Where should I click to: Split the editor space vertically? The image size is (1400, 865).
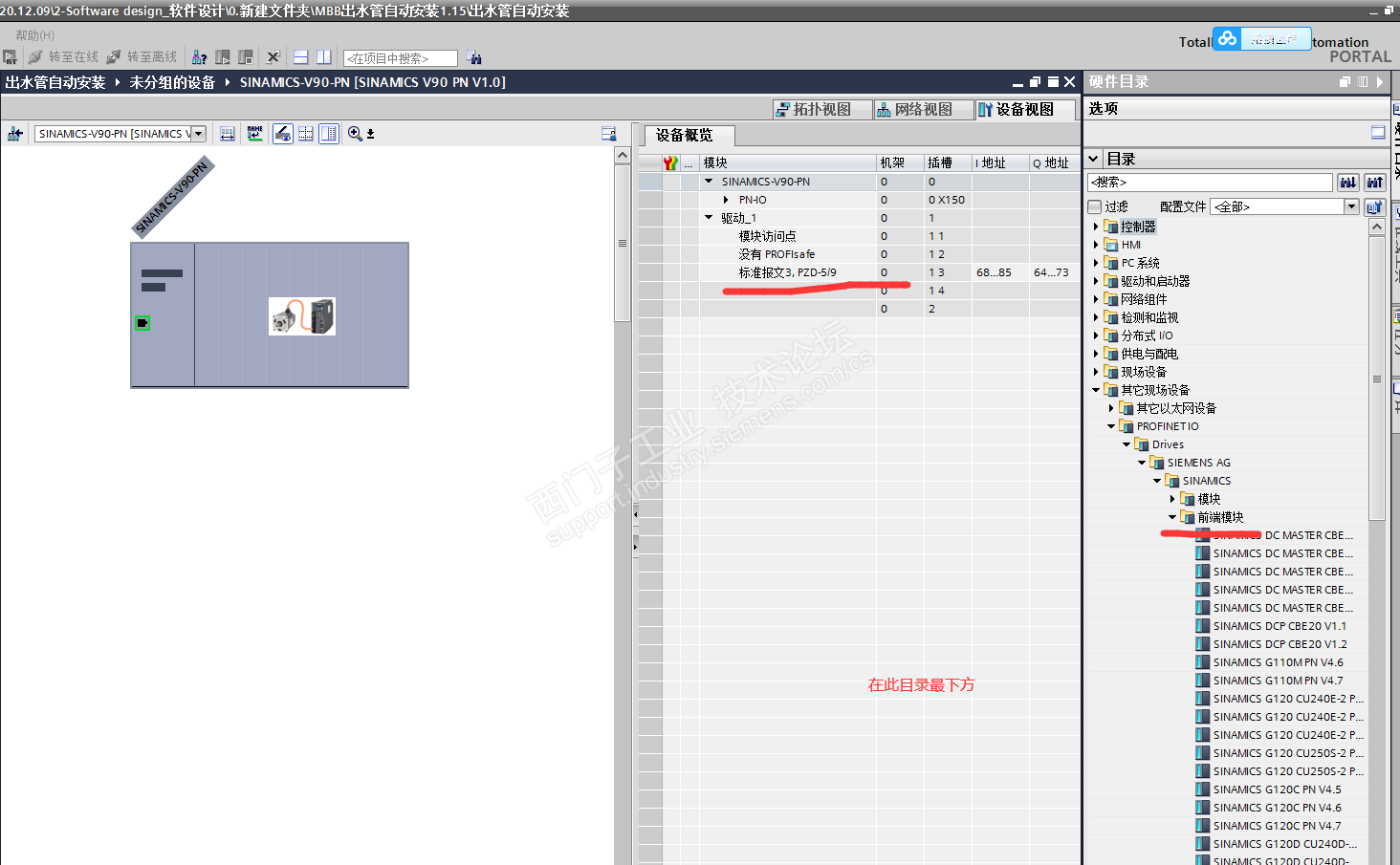coord(324,57)
